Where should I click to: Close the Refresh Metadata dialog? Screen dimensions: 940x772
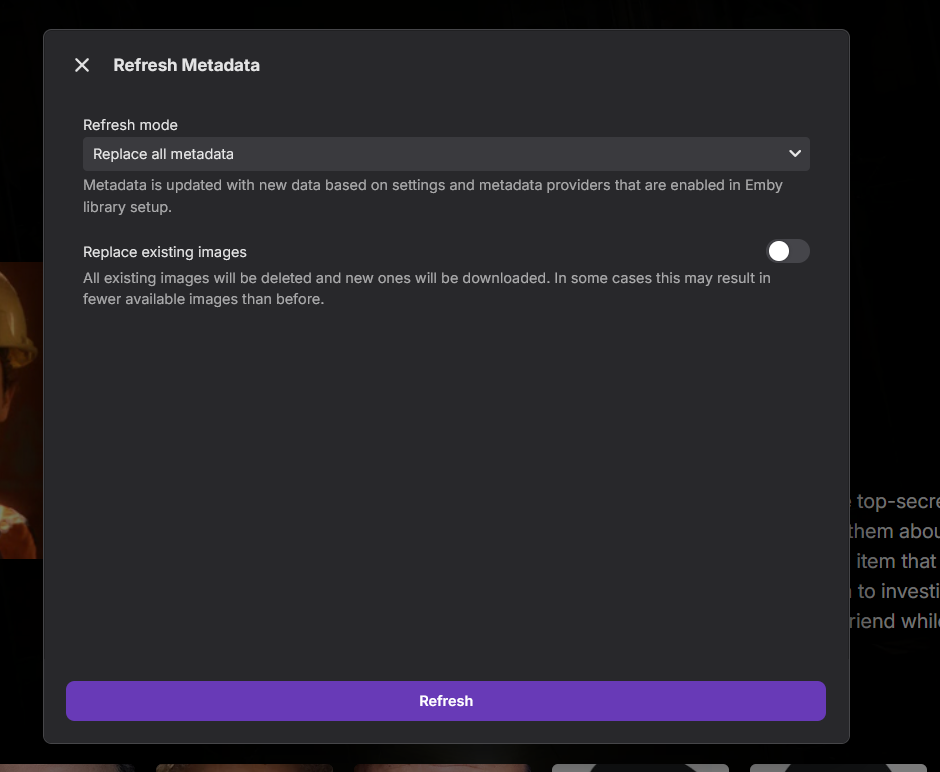[82, 65]
